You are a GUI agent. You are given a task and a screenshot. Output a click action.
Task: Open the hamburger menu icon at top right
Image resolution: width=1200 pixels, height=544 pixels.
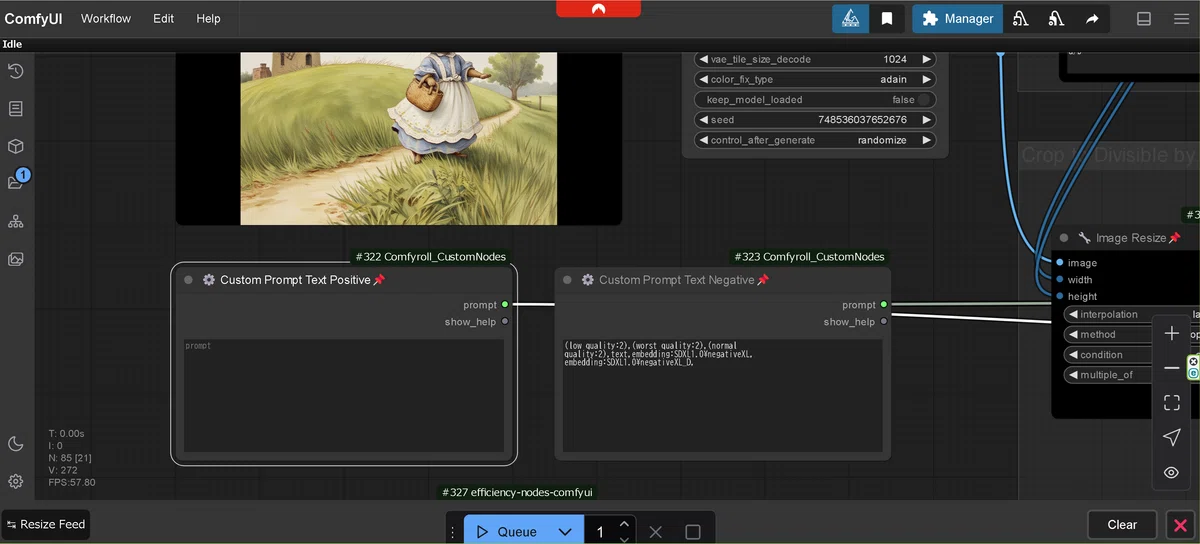tap(1181, 18)
